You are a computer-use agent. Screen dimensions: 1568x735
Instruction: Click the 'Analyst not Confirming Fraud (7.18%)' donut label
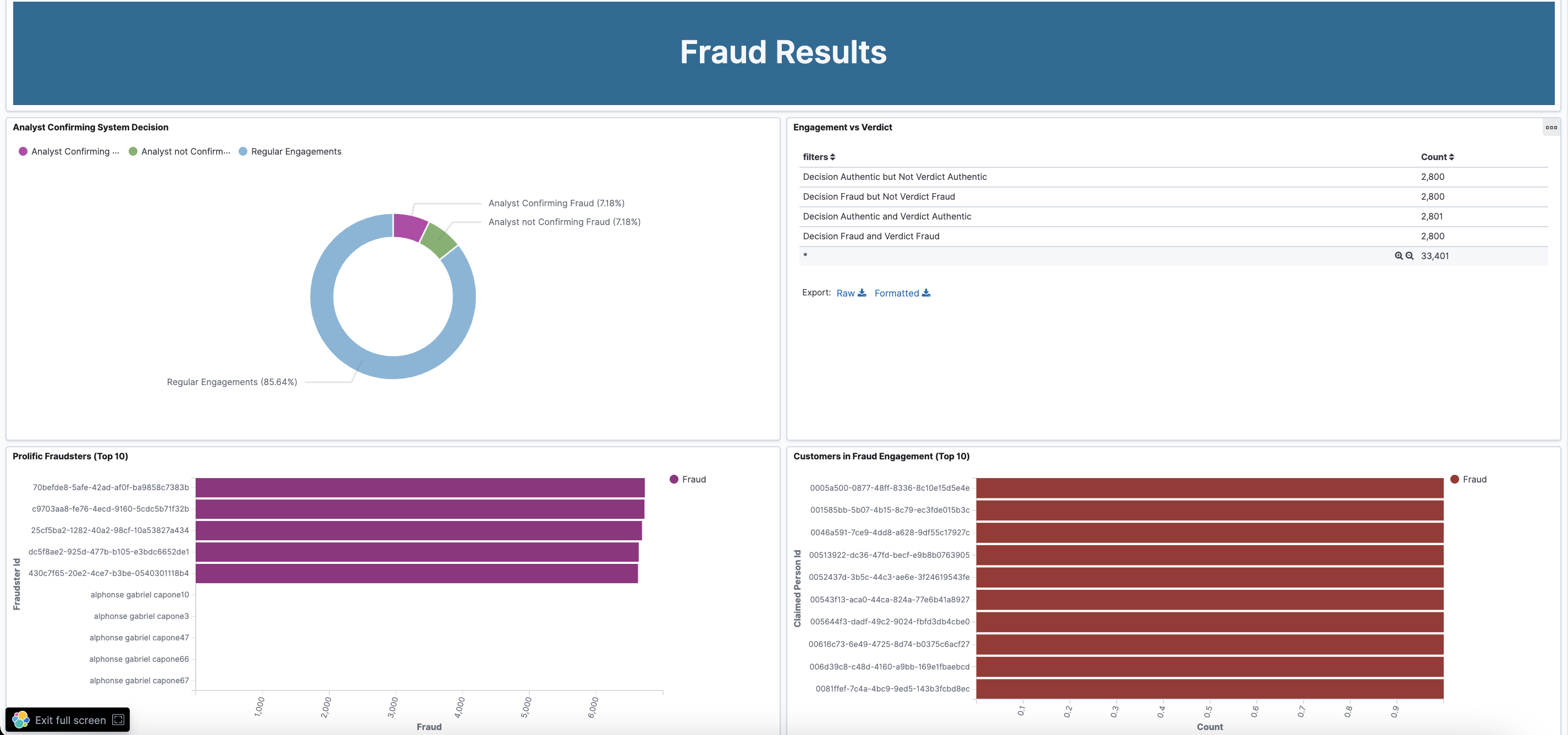point(564,222)
